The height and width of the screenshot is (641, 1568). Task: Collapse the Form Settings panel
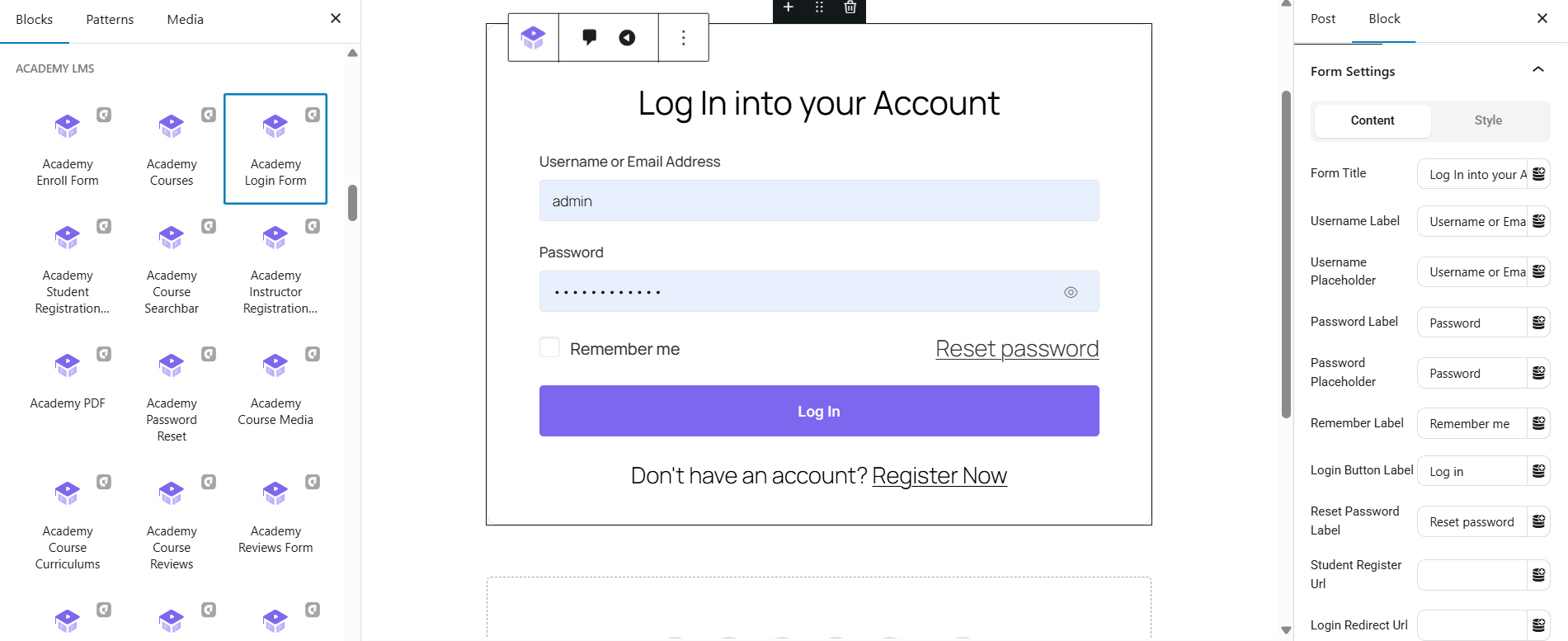click(1539, 70)
